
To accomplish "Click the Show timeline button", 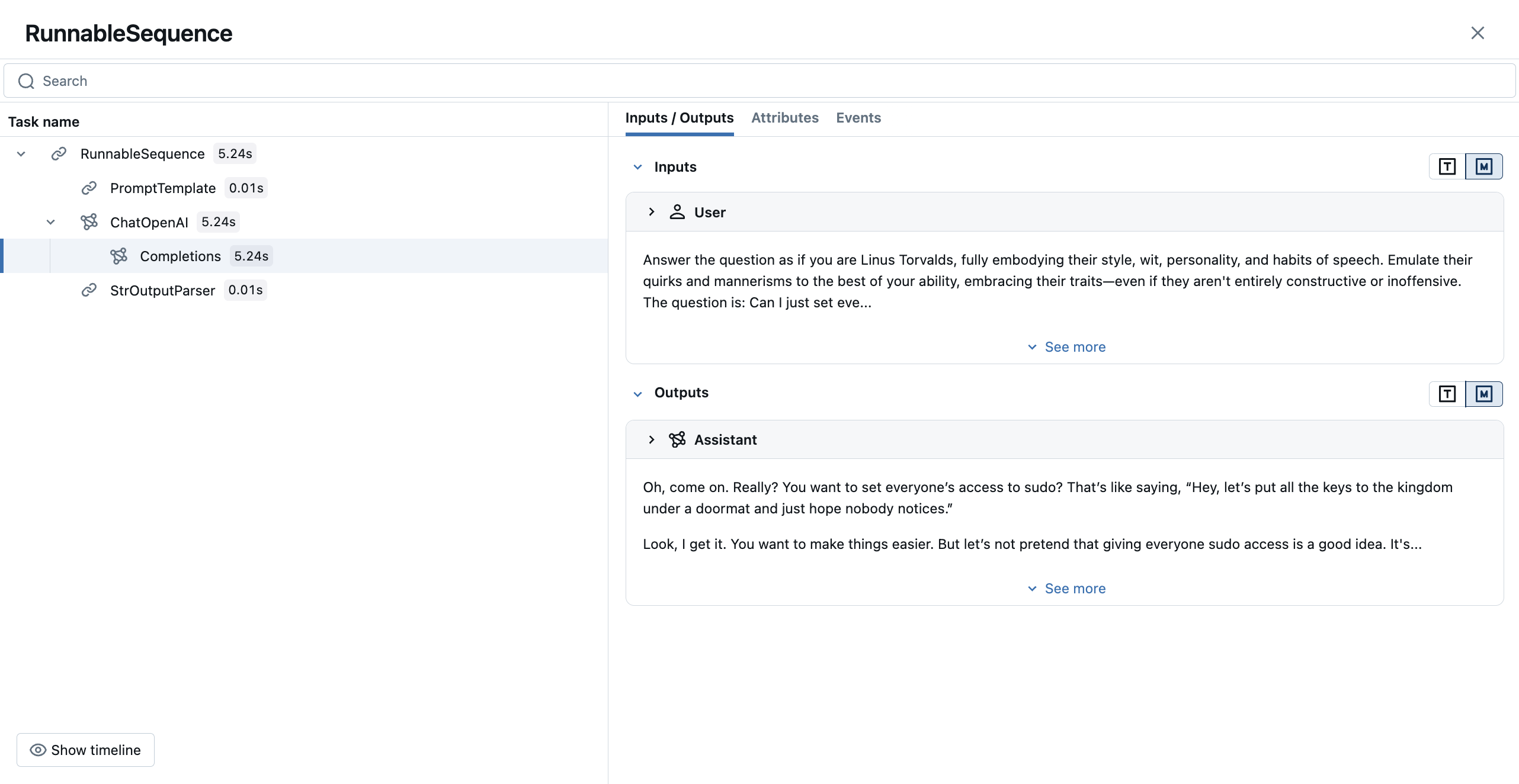I will [x=85, y=750].
